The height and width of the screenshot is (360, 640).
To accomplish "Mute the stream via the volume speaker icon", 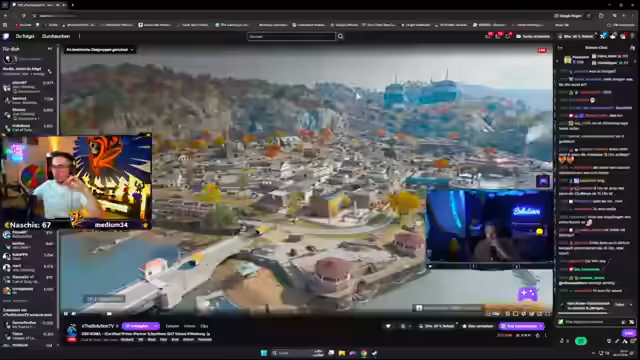I will click(x=74, y=313).
